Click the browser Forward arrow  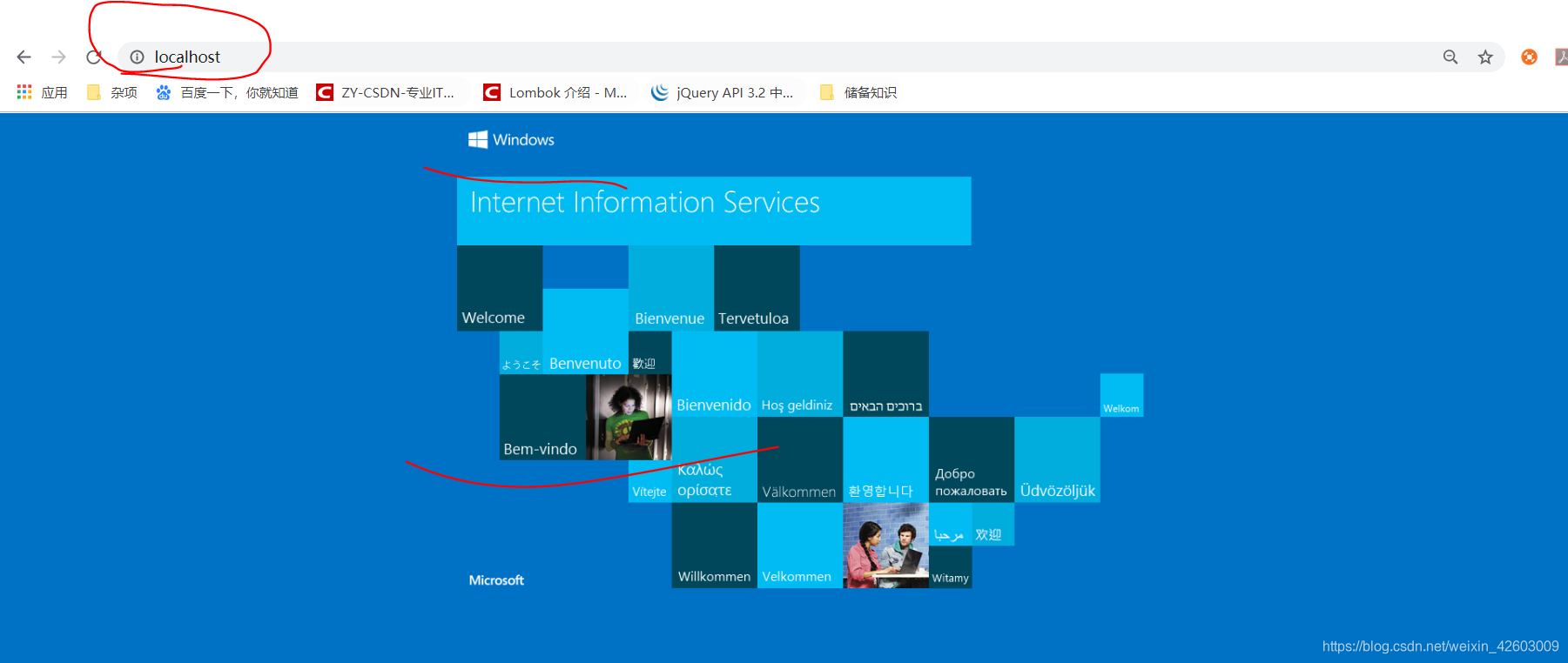tap(58, 57)
